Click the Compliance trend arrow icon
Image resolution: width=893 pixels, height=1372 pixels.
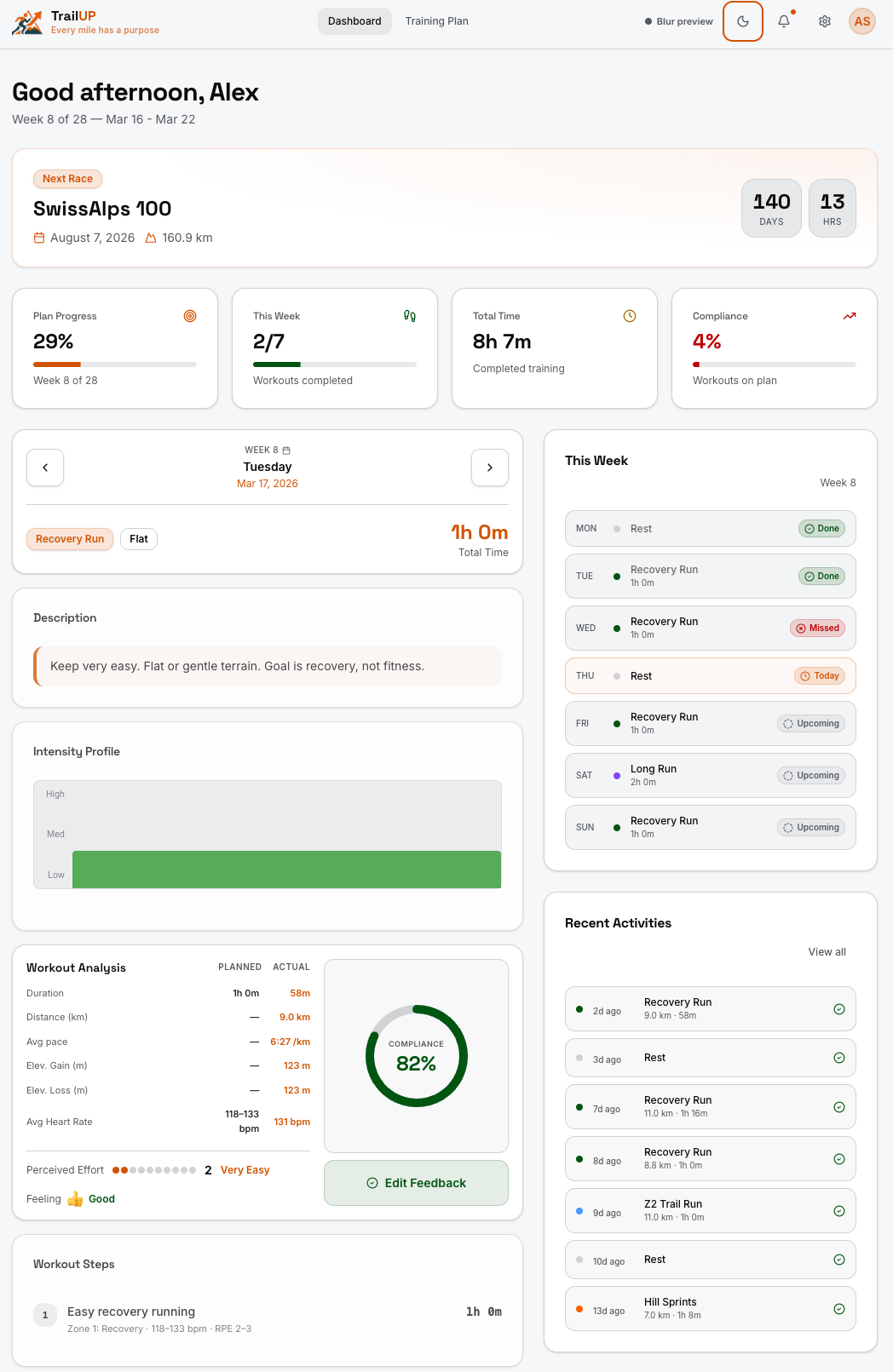(x=850, y=316)
